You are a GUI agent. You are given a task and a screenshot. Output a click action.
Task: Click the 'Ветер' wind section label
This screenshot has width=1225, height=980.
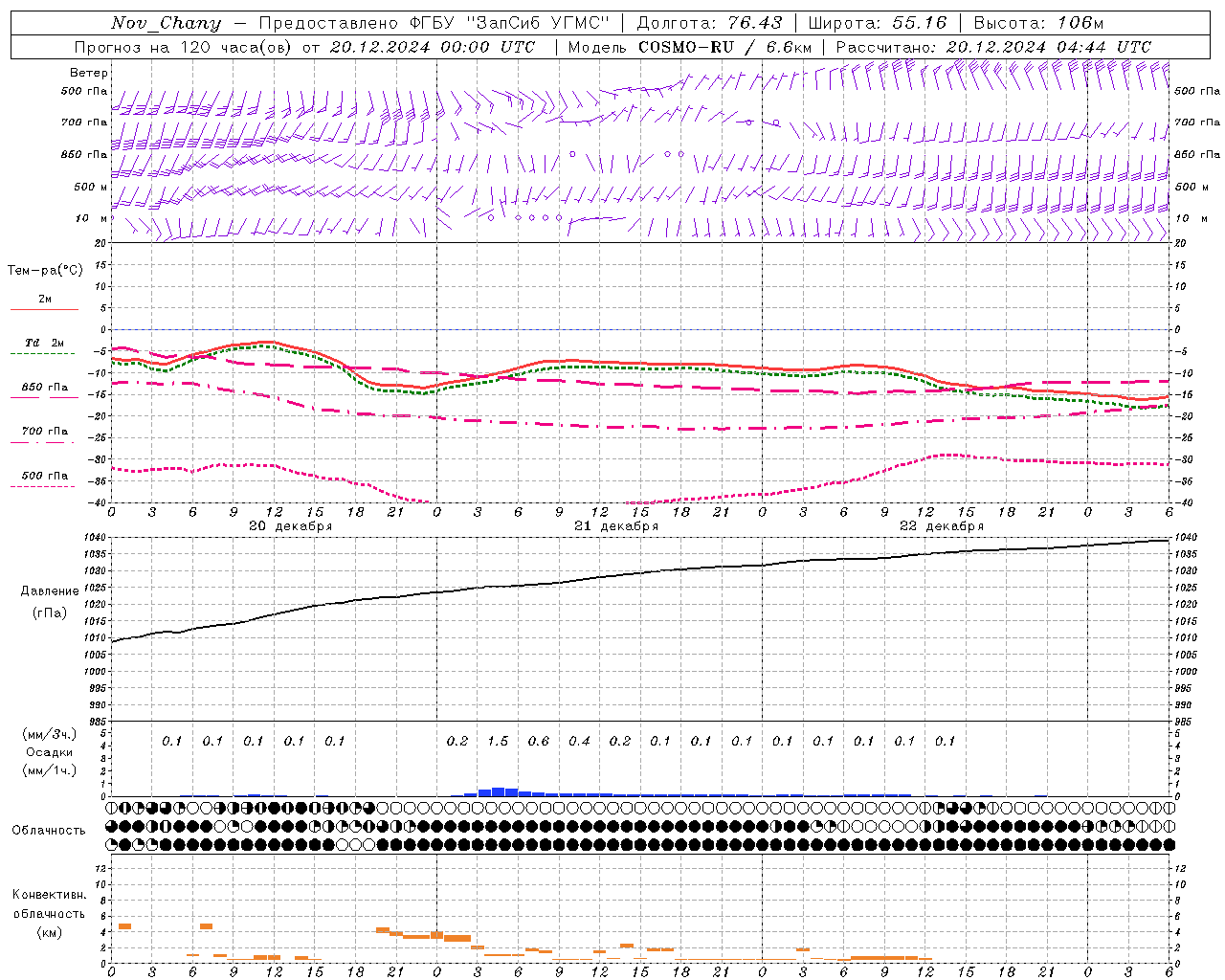89,73
